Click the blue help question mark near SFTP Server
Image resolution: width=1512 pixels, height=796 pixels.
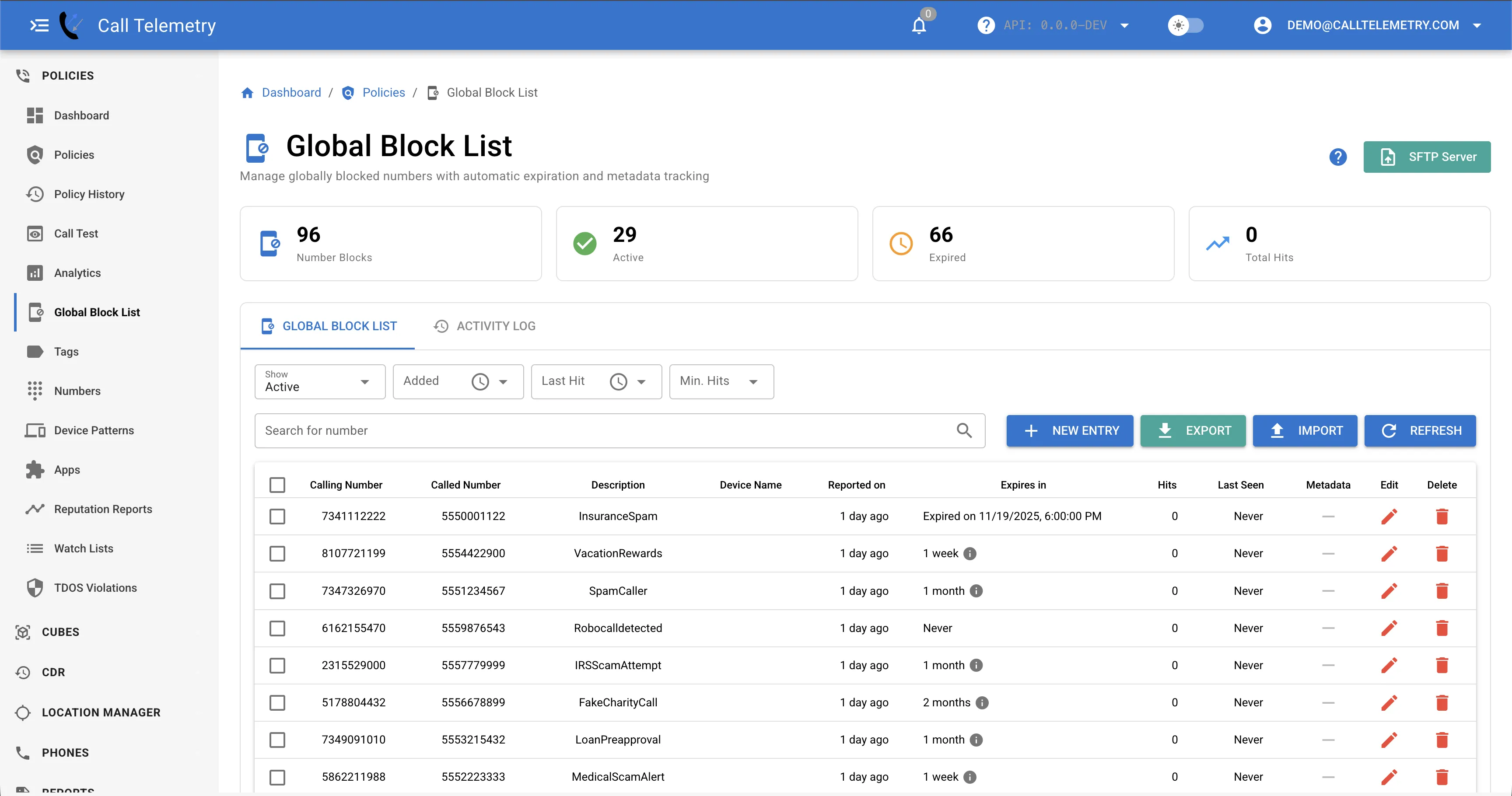pos(1338,157)
